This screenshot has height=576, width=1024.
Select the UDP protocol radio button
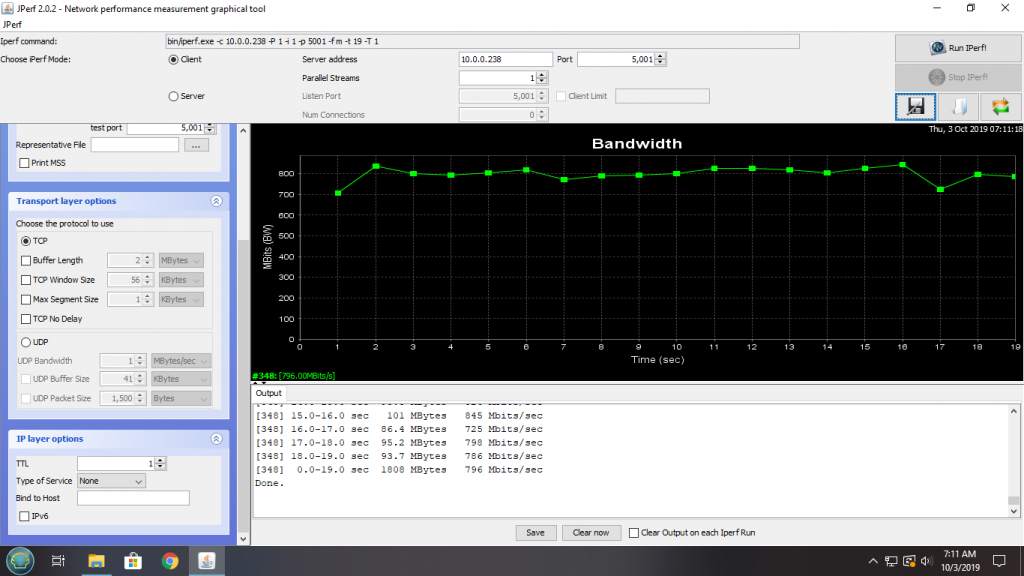point(26,342)
